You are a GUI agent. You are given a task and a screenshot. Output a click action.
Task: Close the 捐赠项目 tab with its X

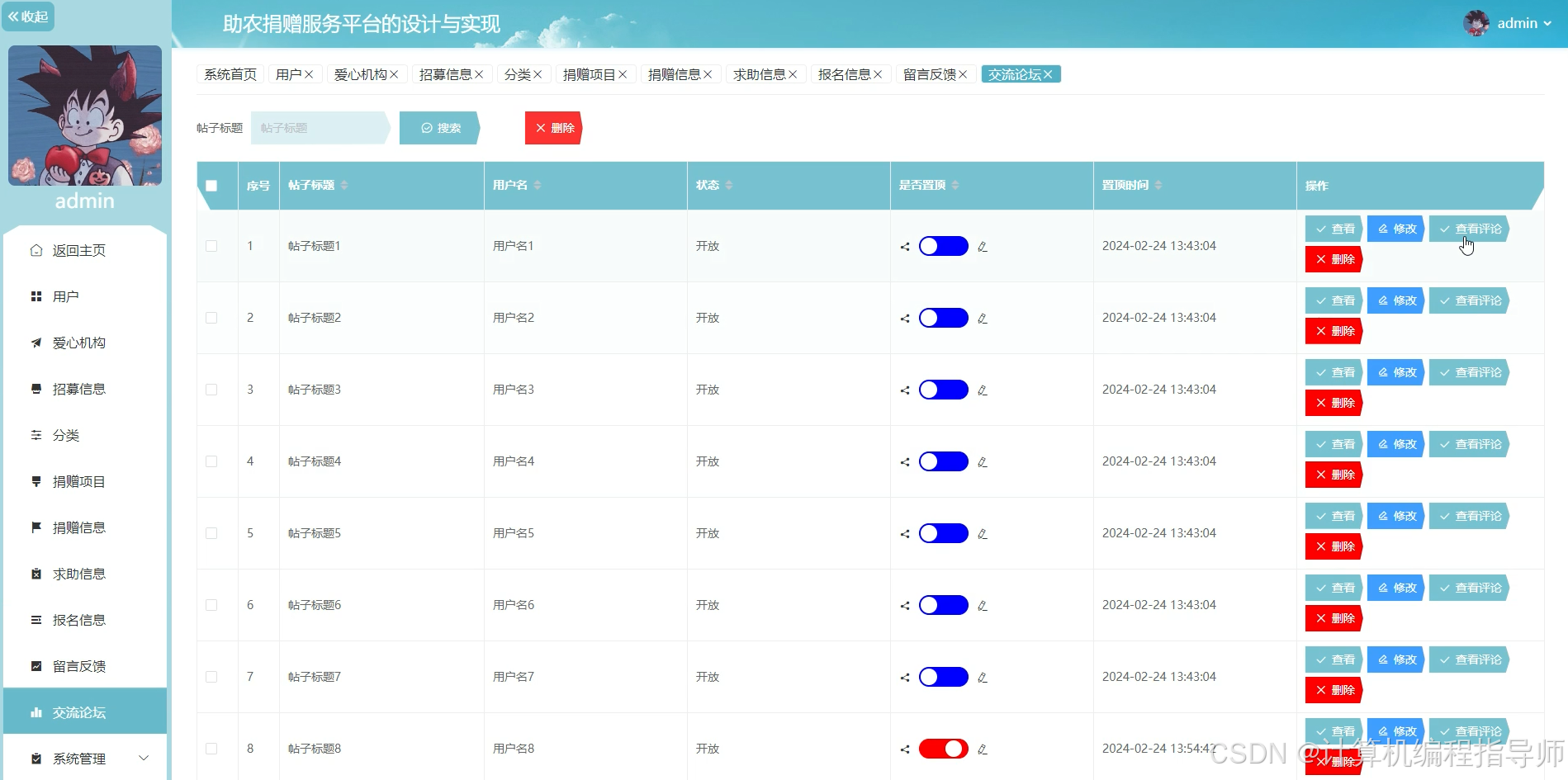[623, 74]
